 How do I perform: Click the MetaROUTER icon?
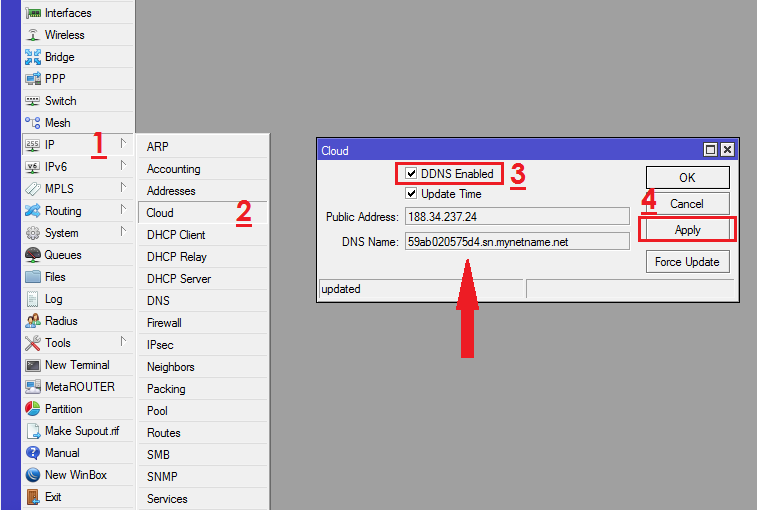(x=32, y=387)
